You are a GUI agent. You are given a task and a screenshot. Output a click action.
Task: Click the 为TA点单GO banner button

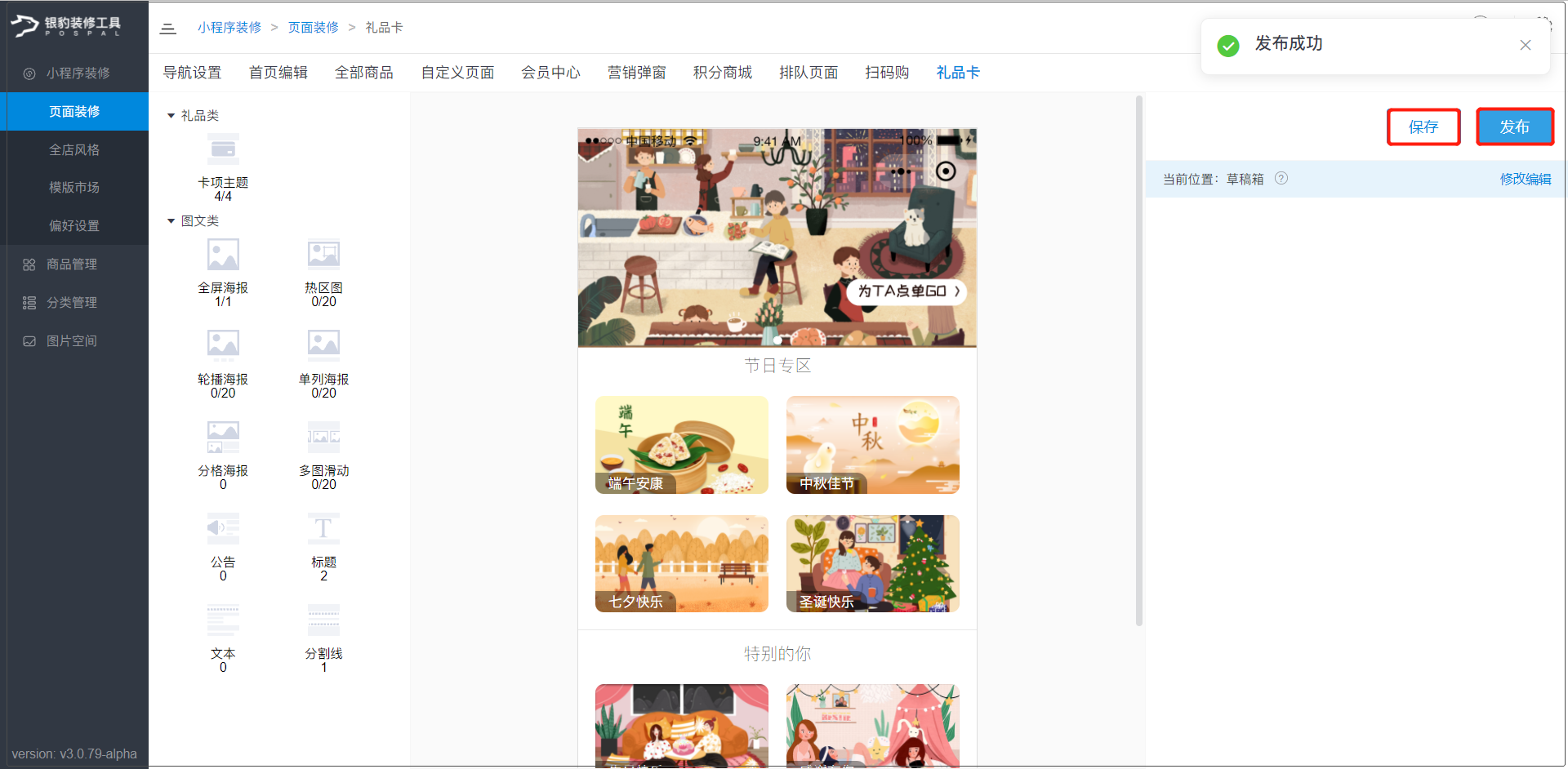click(x=906, y=291)
